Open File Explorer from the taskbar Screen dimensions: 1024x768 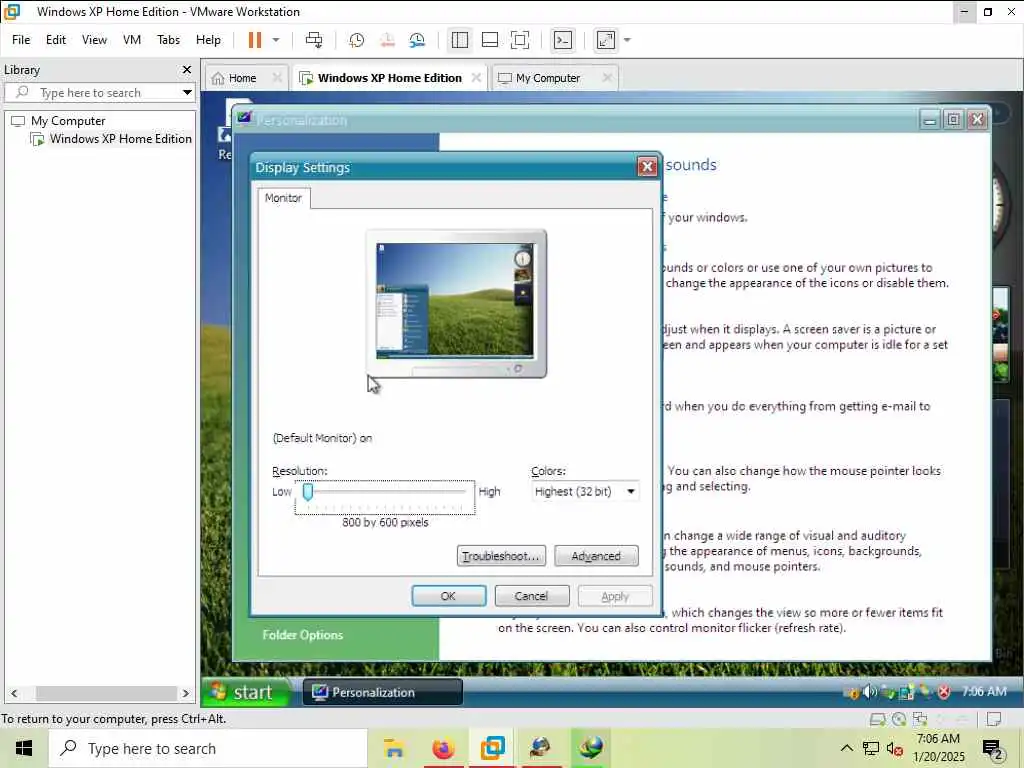pyautogui.click(x=394, y=748)
